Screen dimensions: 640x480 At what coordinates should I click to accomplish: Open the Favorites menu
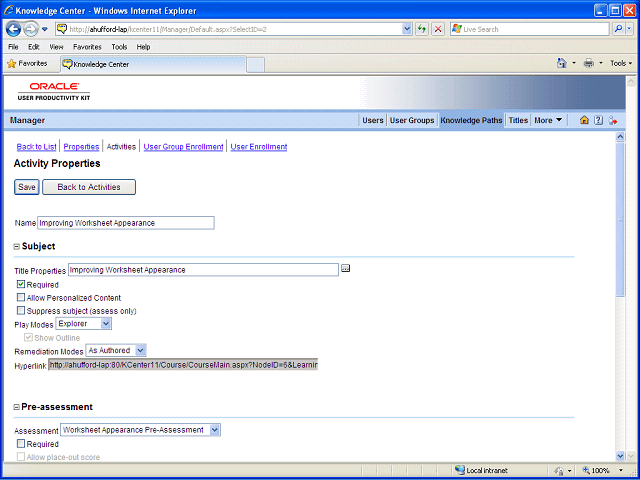click(87, 47)
